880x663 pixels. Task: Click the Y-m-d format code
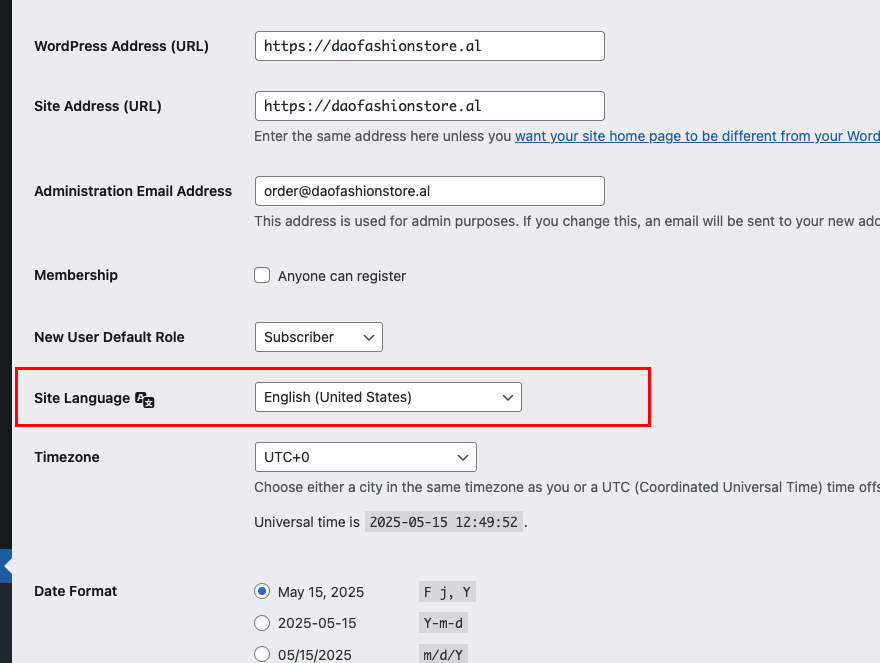pos(443,623)
